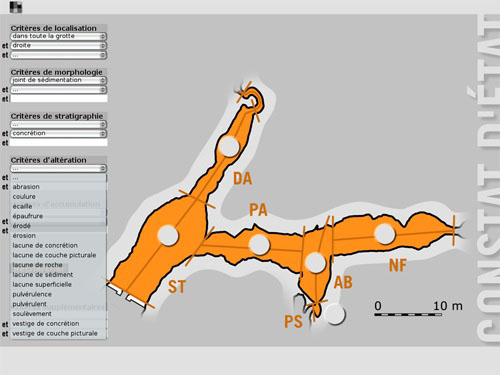Select 'pulvérulent' in the altération list
This screenshot has height=375, width=500.
coord(59,304)
